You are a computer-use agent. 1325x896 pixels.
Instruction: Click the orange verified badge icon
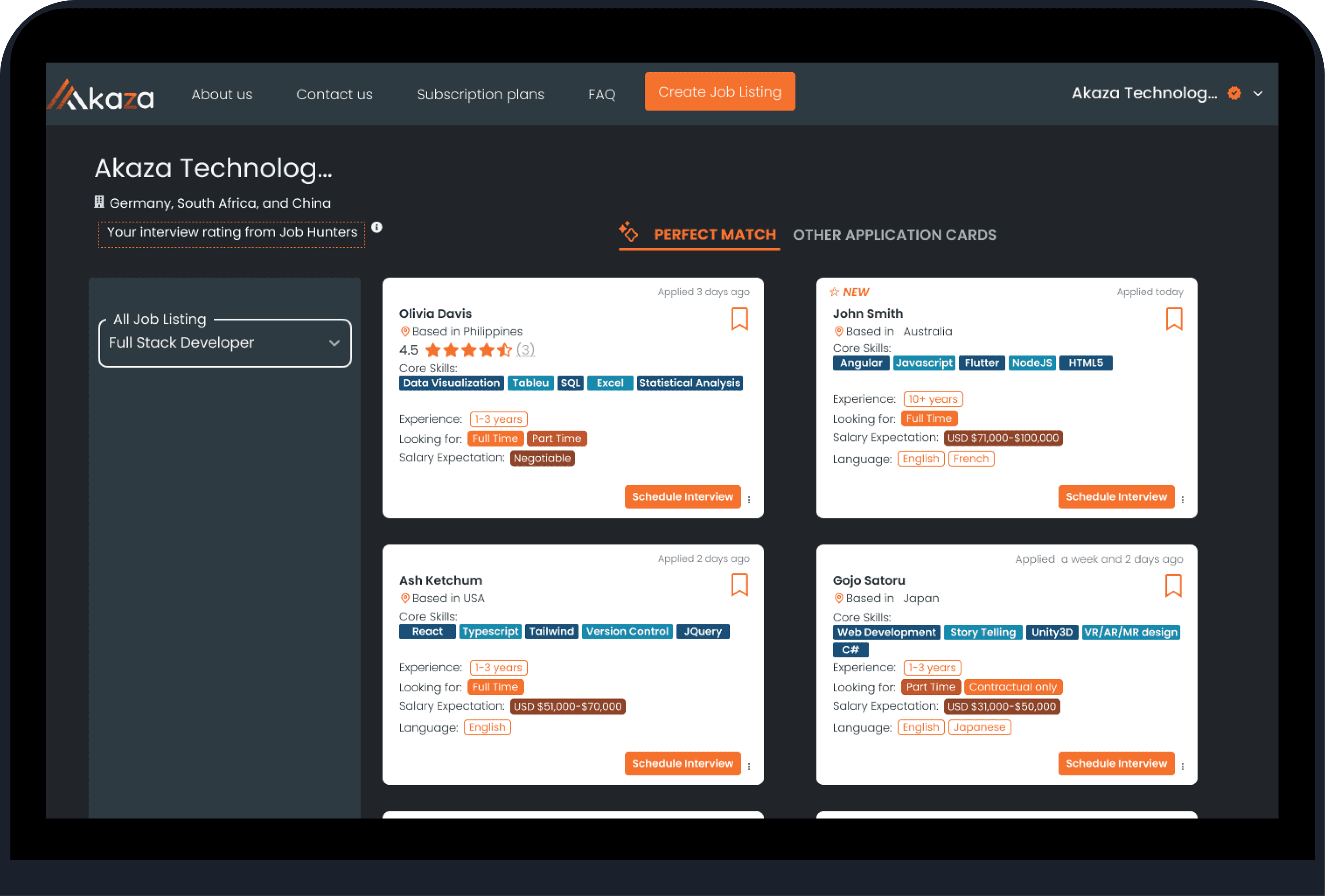1234,94
